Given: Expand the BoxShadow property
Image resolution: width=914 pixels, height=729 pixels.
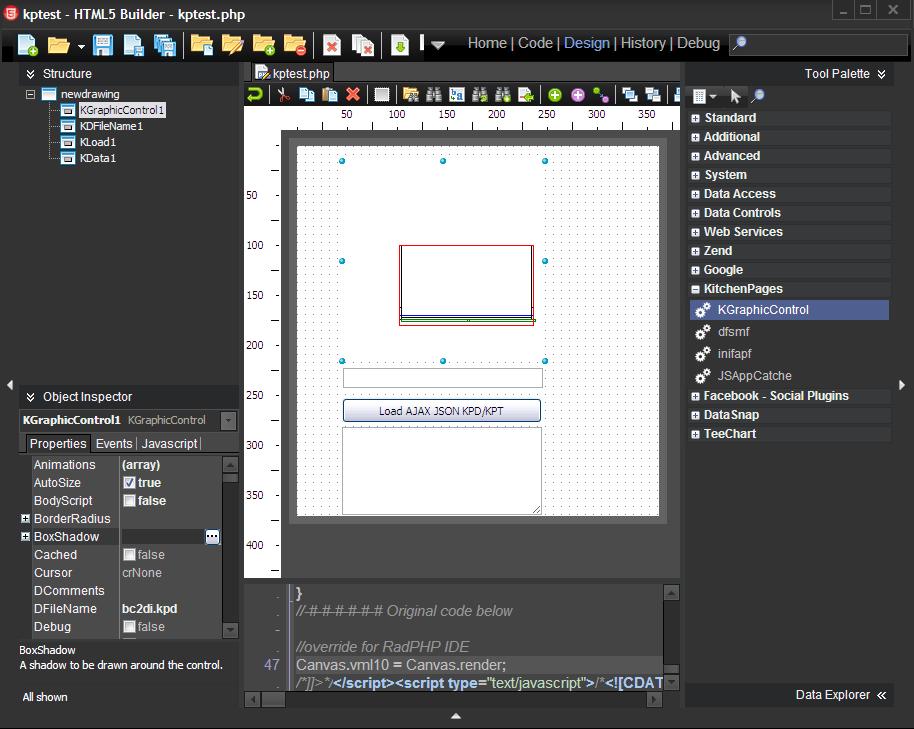Looking at the screenshot, I should tap(25, 536).
